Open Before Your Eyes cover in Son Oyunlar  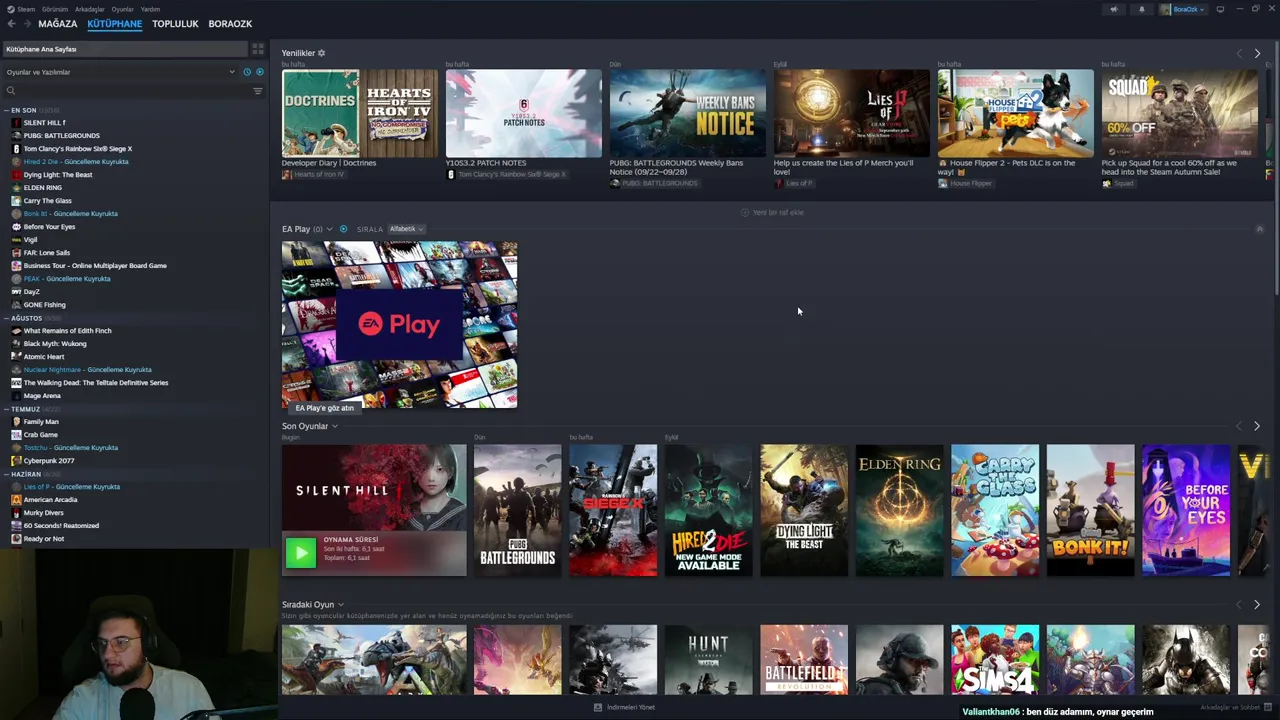point(1186,510)
